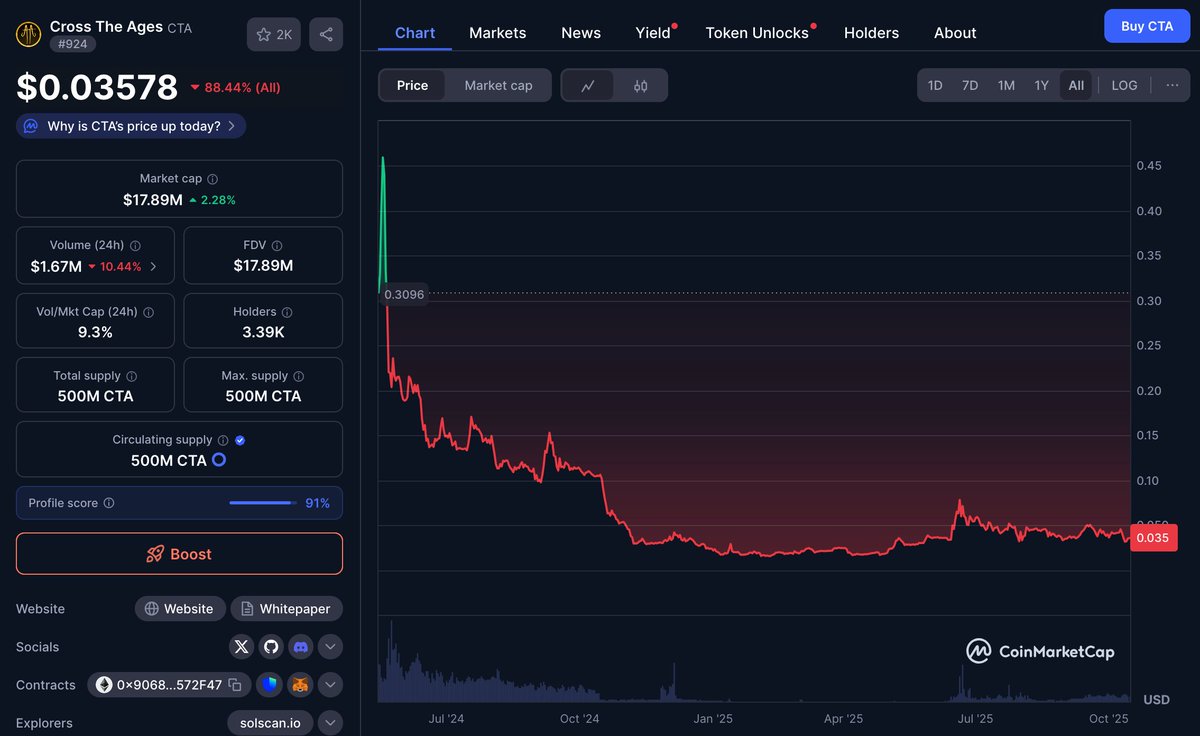Open the Discord social link

coord(300,647)
